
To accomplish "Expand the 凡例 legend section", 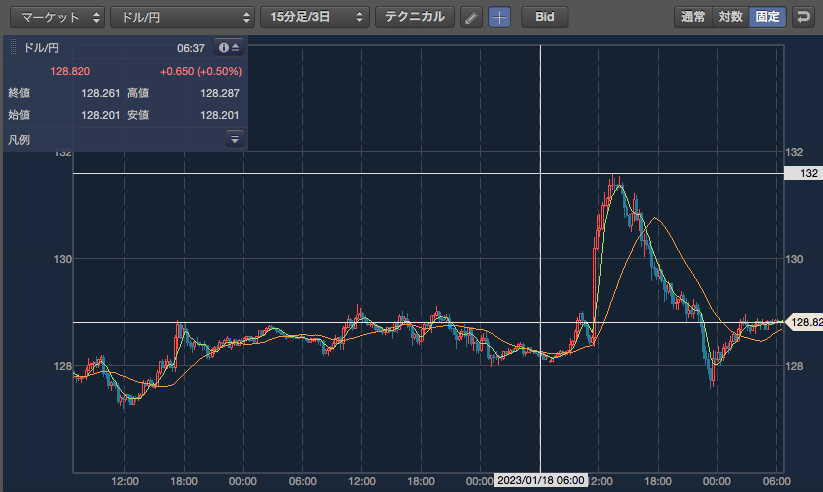I will (x=235, y=139).
